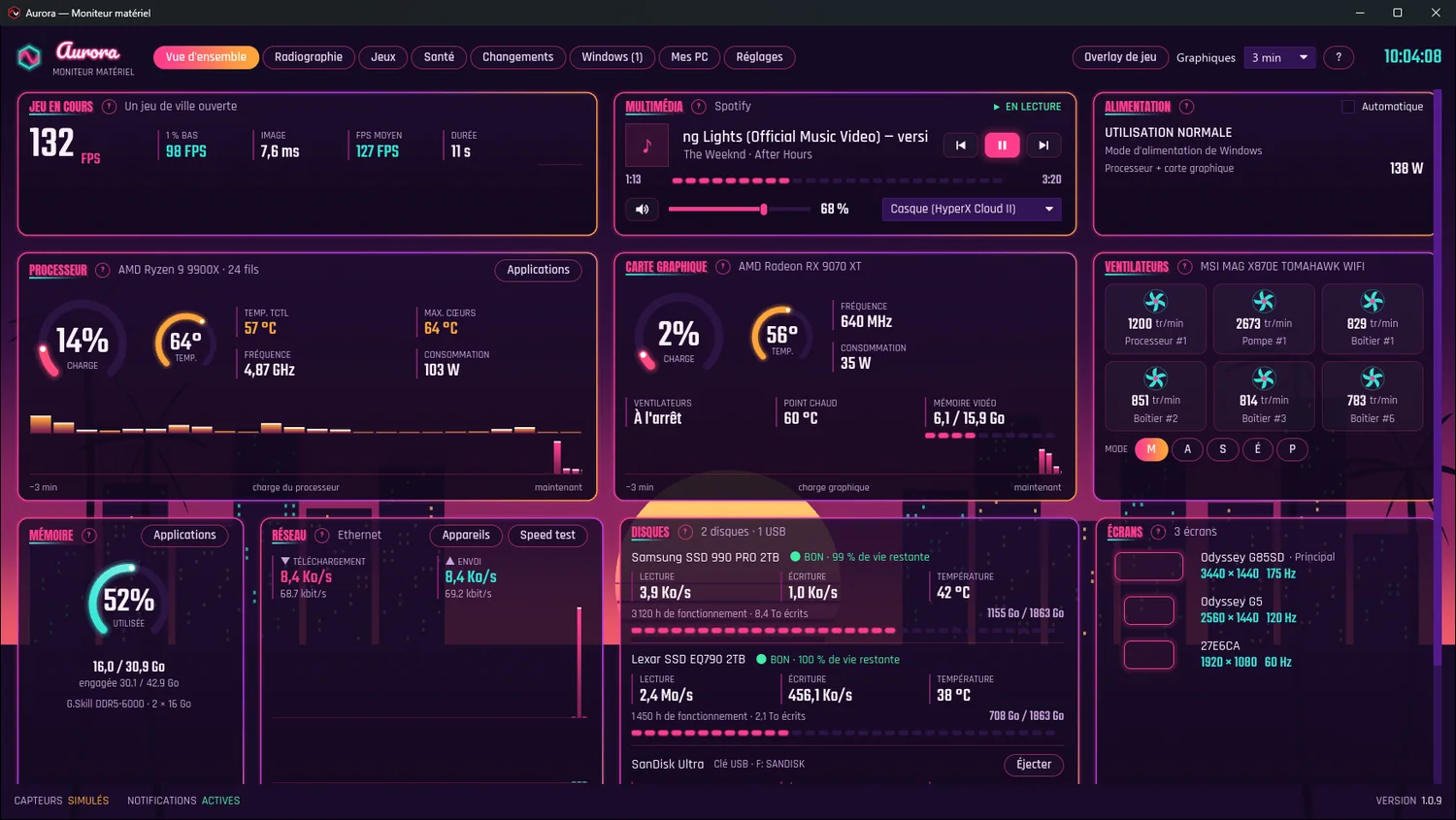1456x820 pixels.
Task: Open help question mark in top bar
Action: 1339,57
